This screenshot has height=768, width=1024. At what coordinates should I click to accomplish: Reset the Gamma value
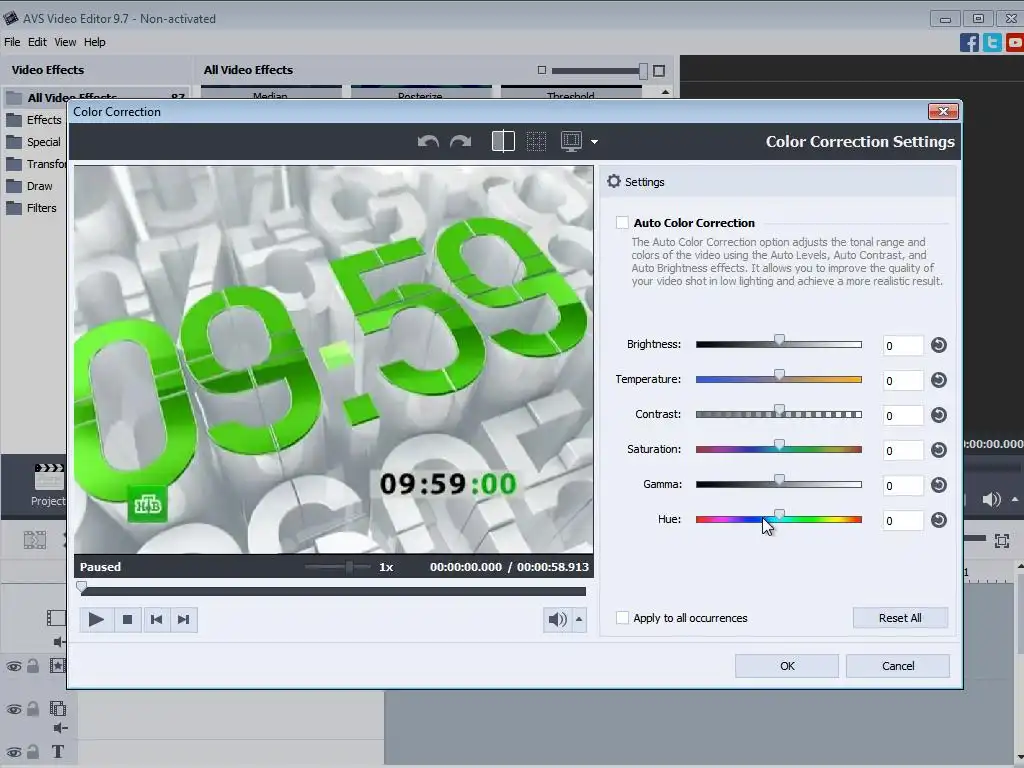point(938,485)
